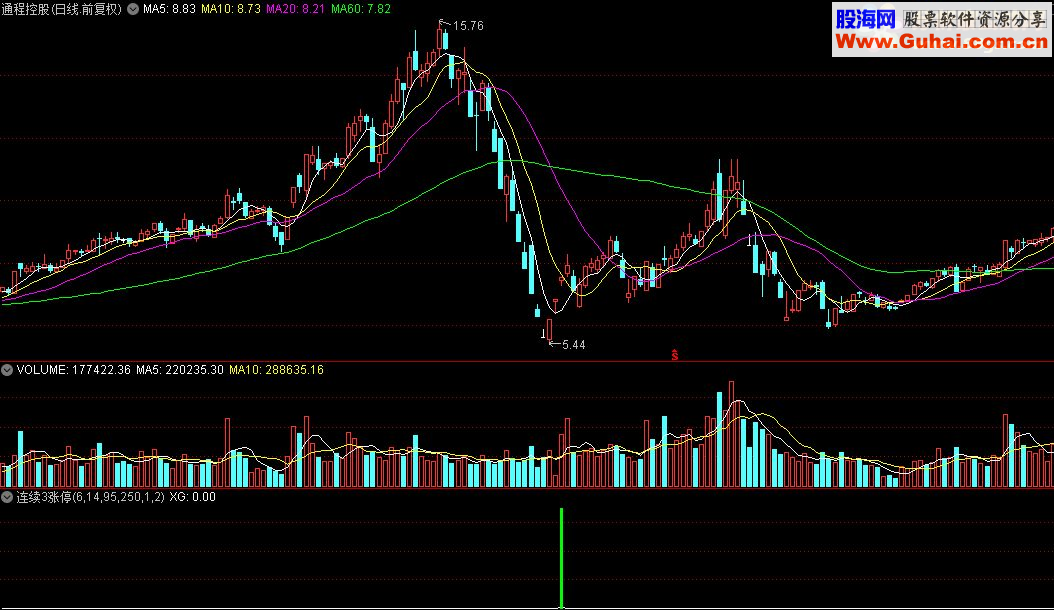The image size is (1054, 610).
Task: Click the volume MA10: 288635.16 label
Action: [x=276, y=370]
